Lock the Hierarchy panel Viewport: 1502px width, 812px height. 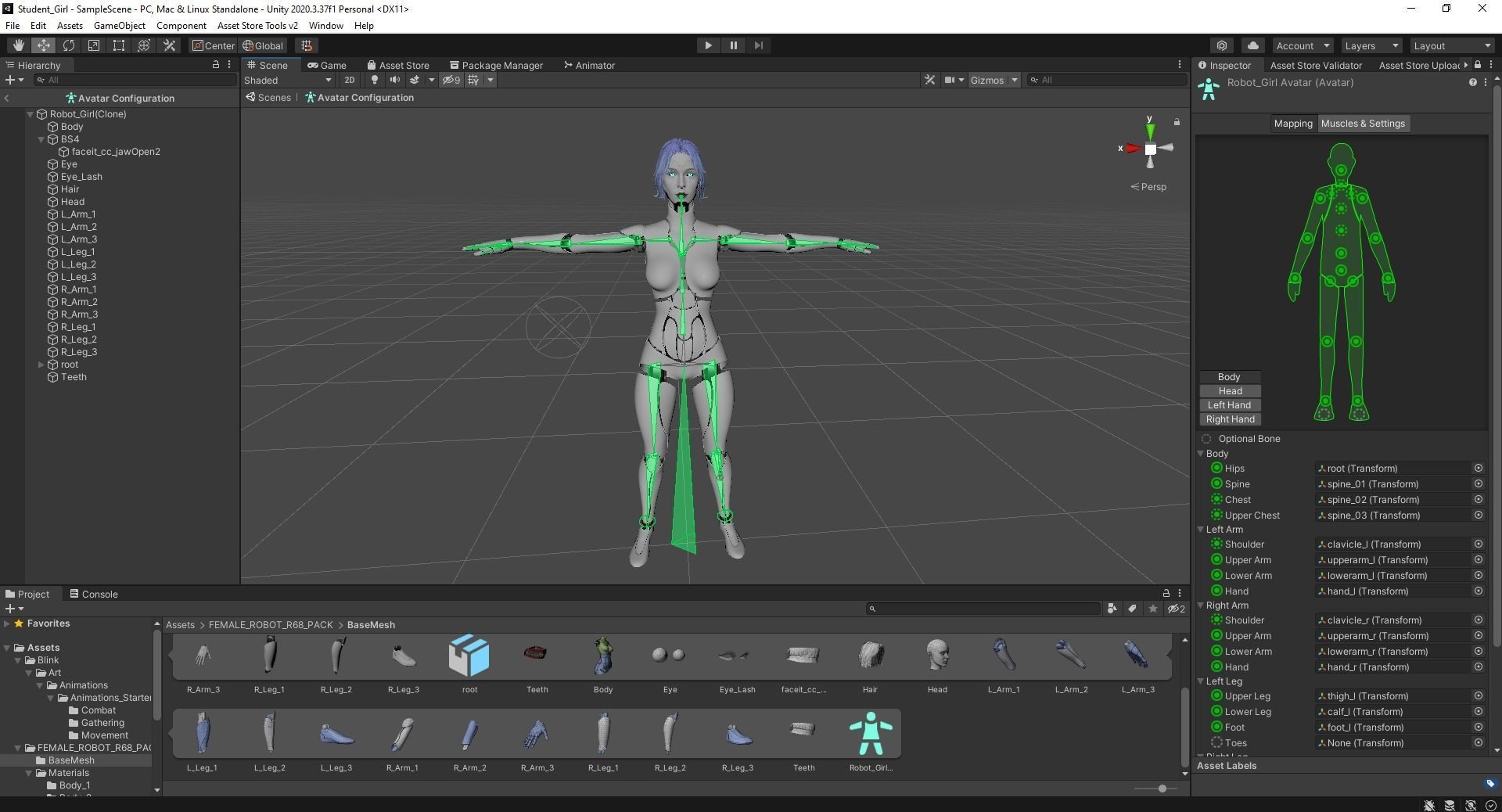pos(216,65)
